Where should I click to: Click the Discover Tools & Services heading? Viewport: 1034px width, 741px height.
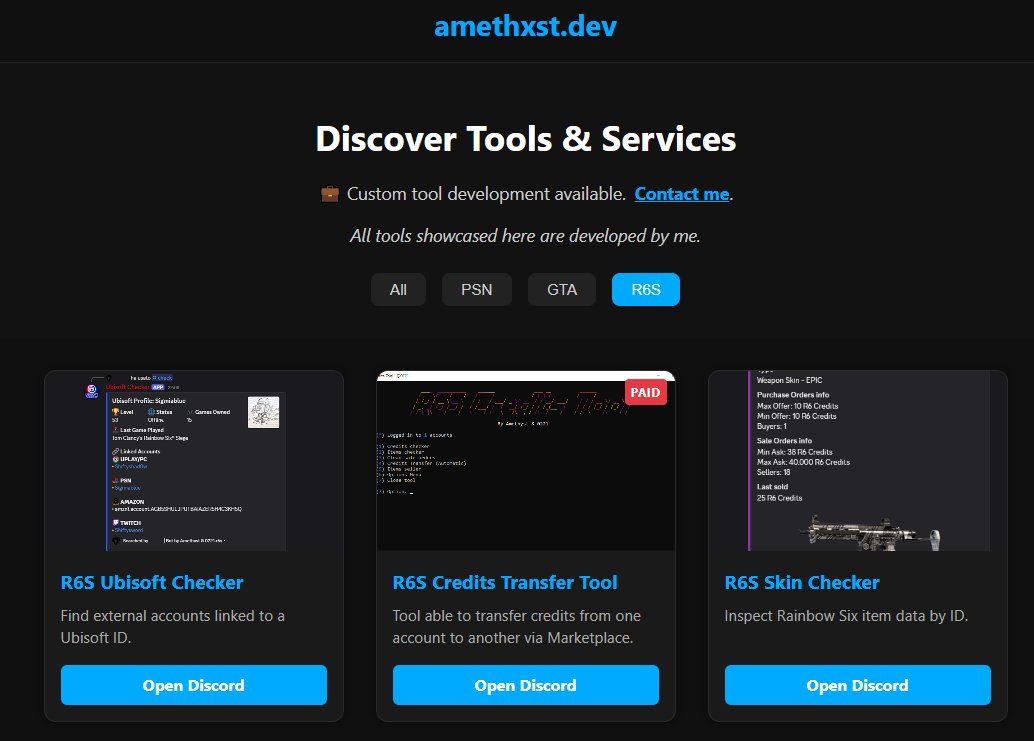pyautogui.click(x=526, y=139)
